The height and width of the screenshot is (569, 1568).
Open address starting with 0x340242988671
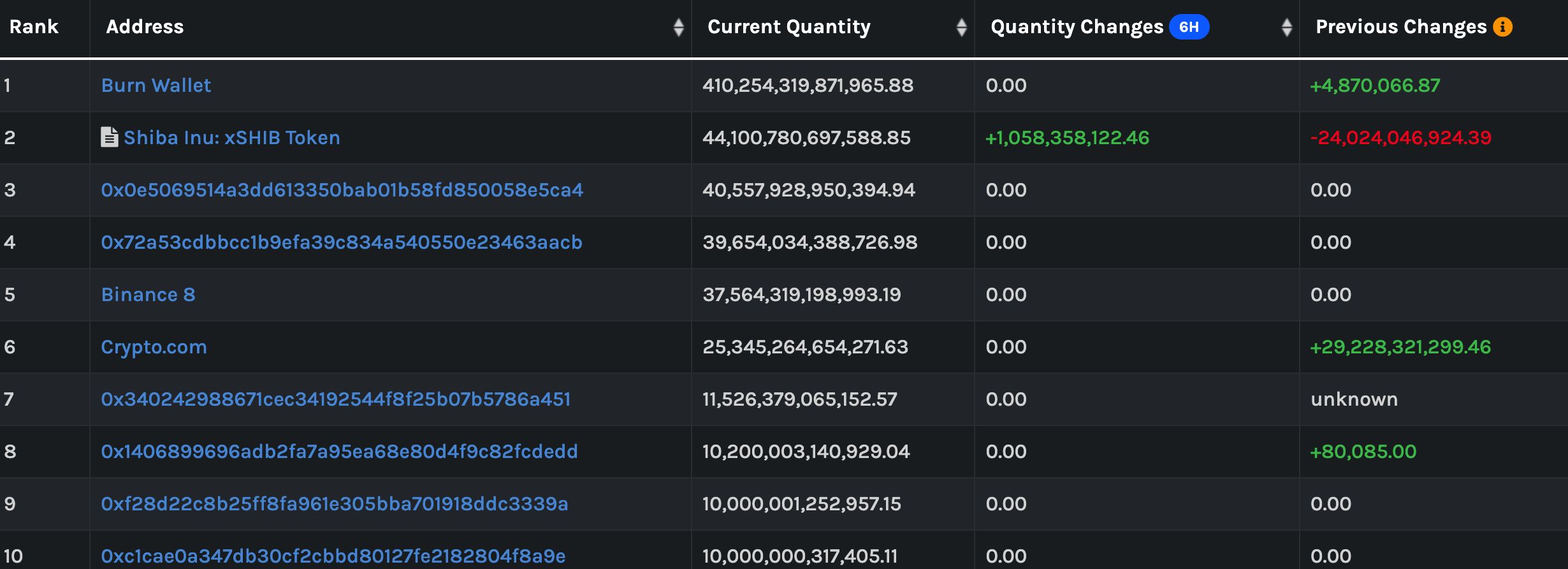(335, 399)
